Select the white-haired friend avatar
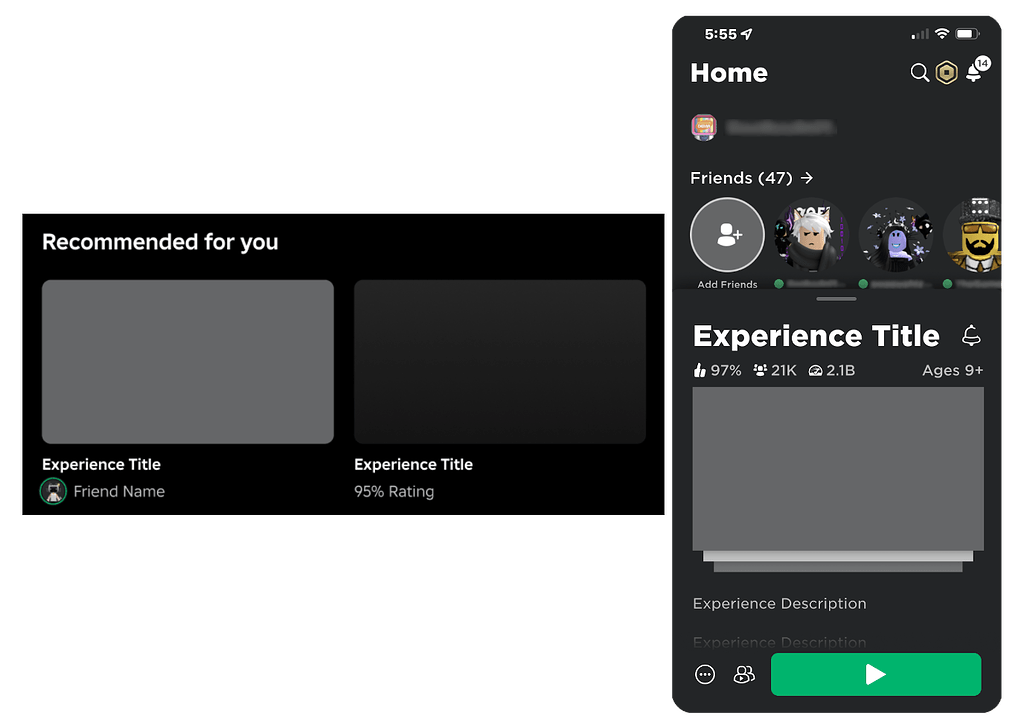 click(811, 235)
